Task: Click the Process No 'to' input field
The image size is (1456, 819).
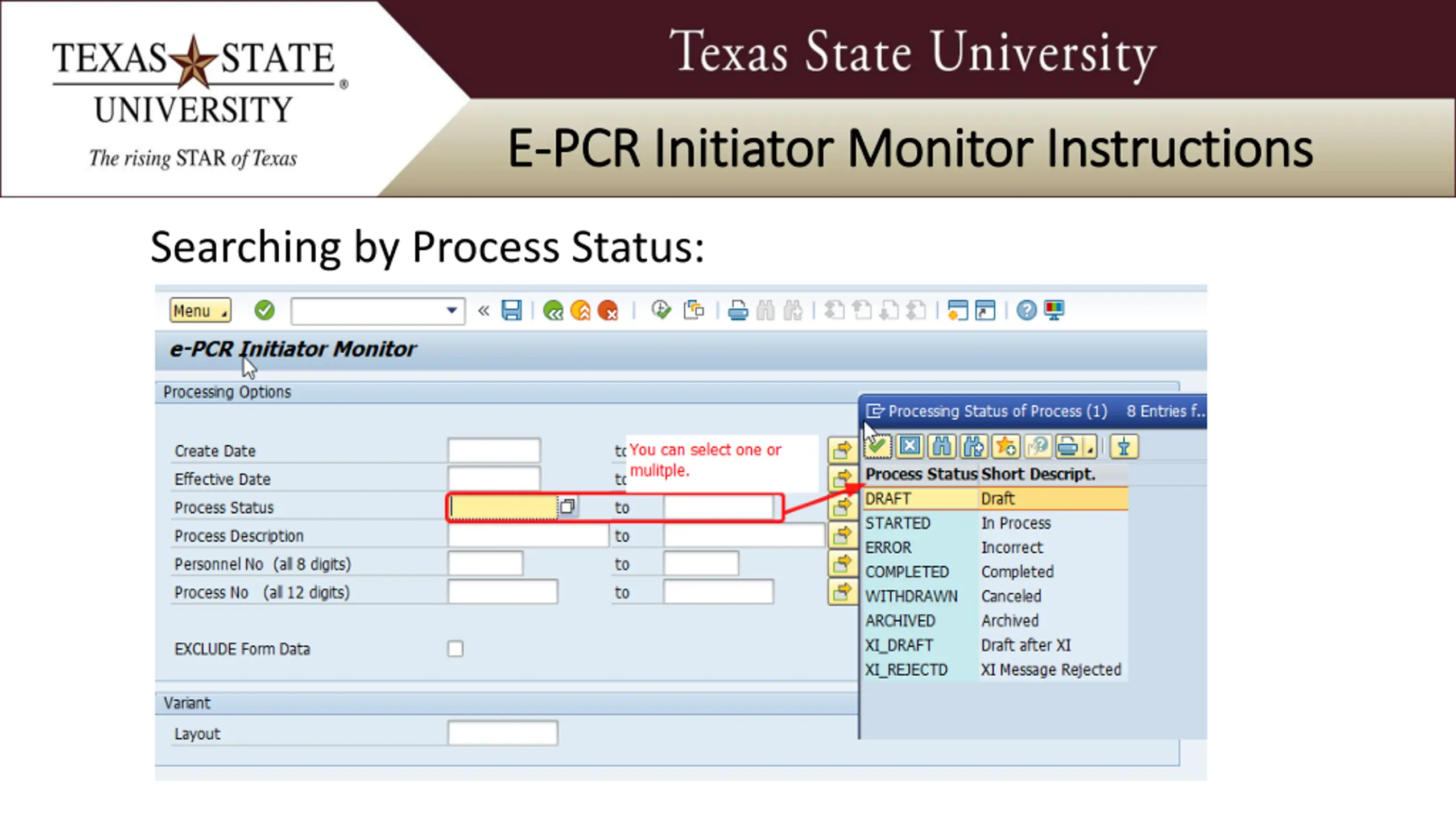Action: pos(718,592)
